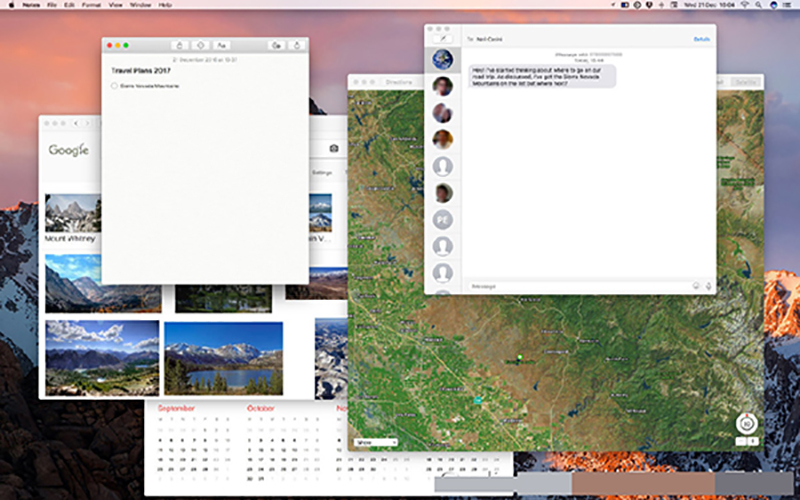Zoom out with the minus button in Maps
Image resolution: width=800 pixels, height=500 pixels.
pos(741,441)
